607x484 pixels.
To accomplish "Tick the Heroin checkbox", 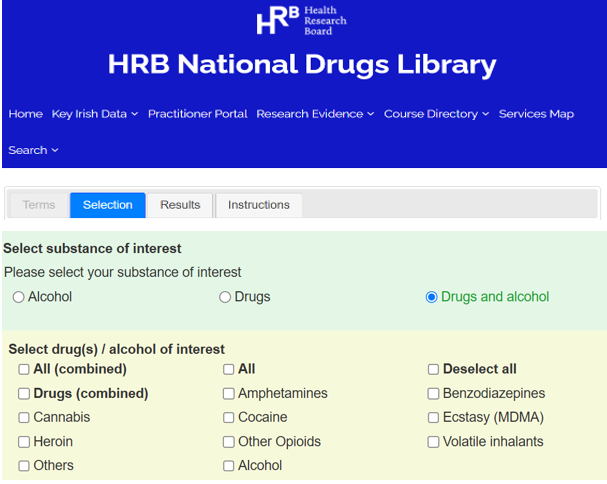I will [24, 442].
